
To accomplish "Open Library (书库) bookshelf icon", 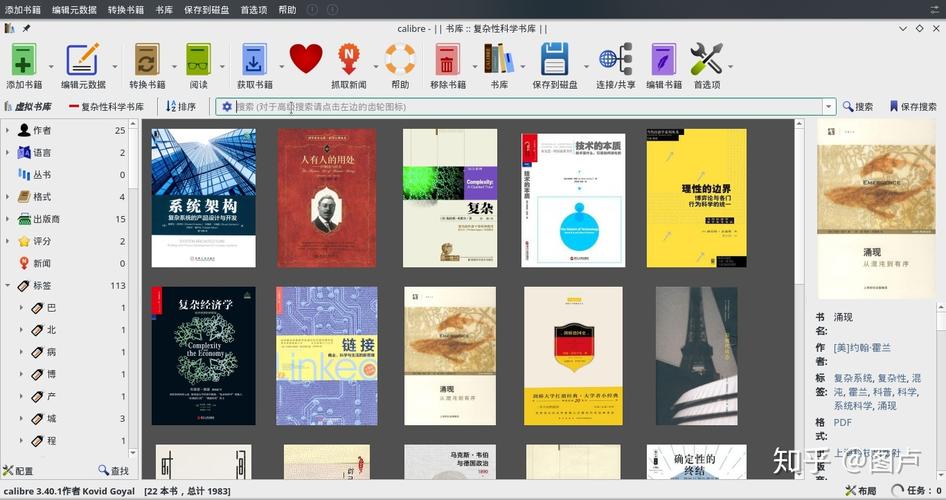I will pyautogui.click(x=499, y=59).
